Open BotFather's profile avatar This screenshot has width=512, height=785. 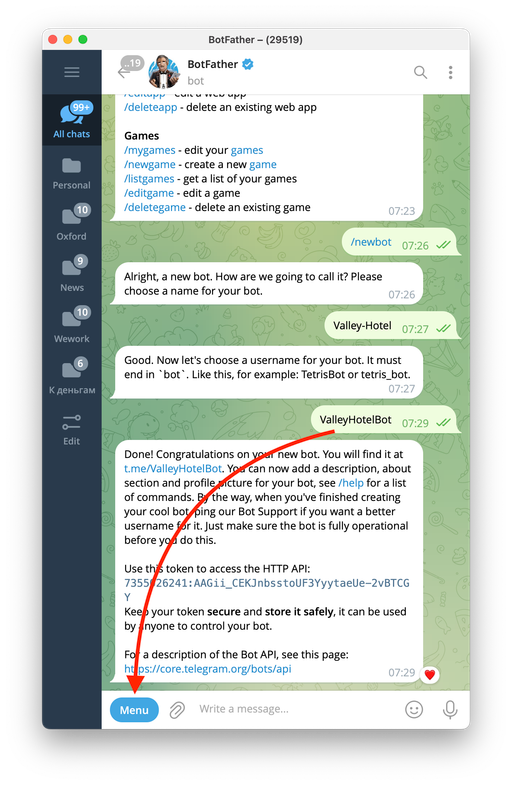pyautogui.click(x=164, y=72)
